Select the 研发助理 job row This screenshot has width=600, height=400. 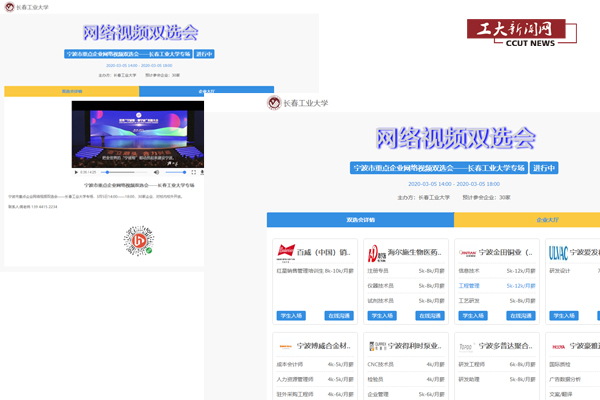pos(497,379)
